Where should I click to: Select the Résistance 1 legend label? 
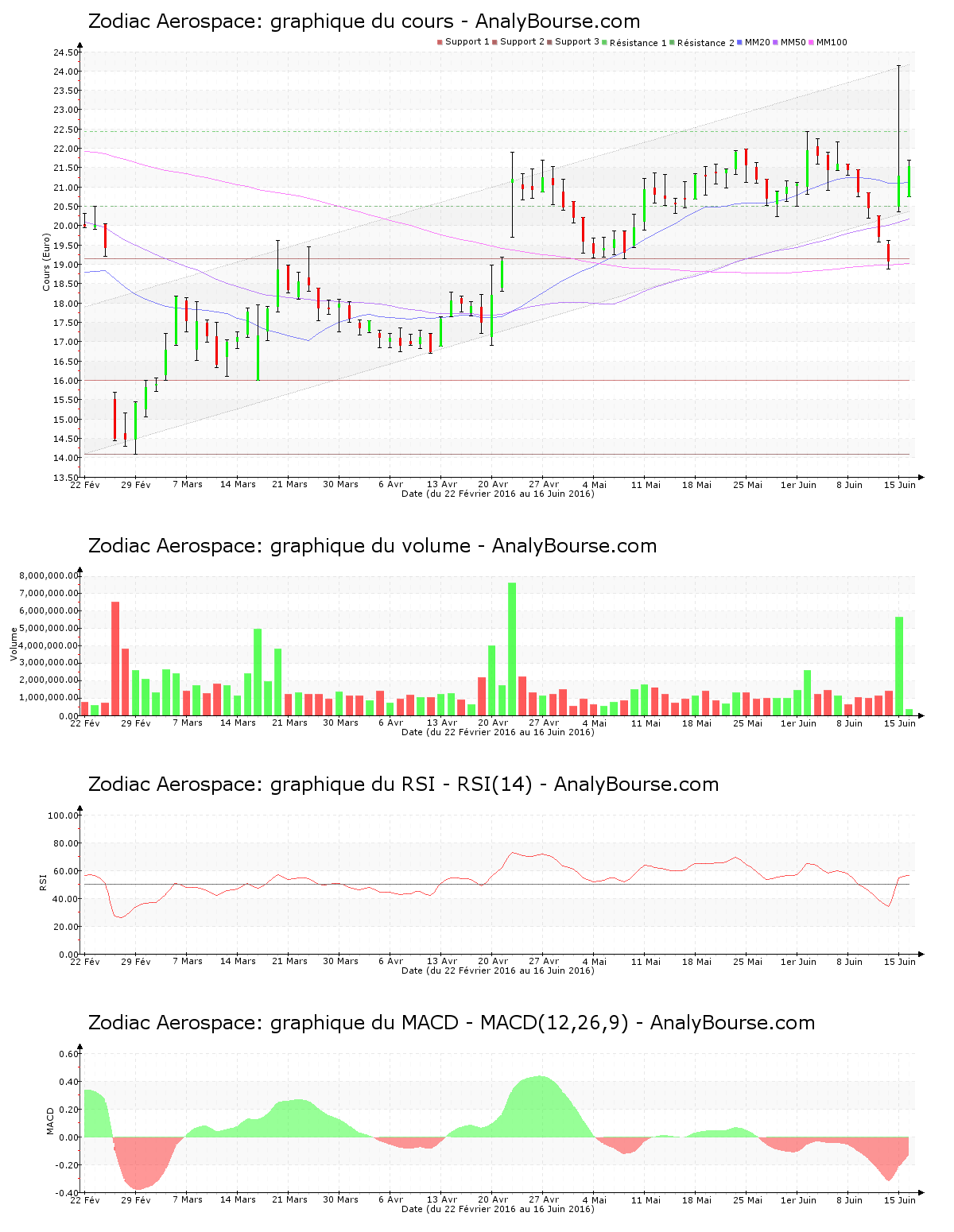(x=638, y=43)
